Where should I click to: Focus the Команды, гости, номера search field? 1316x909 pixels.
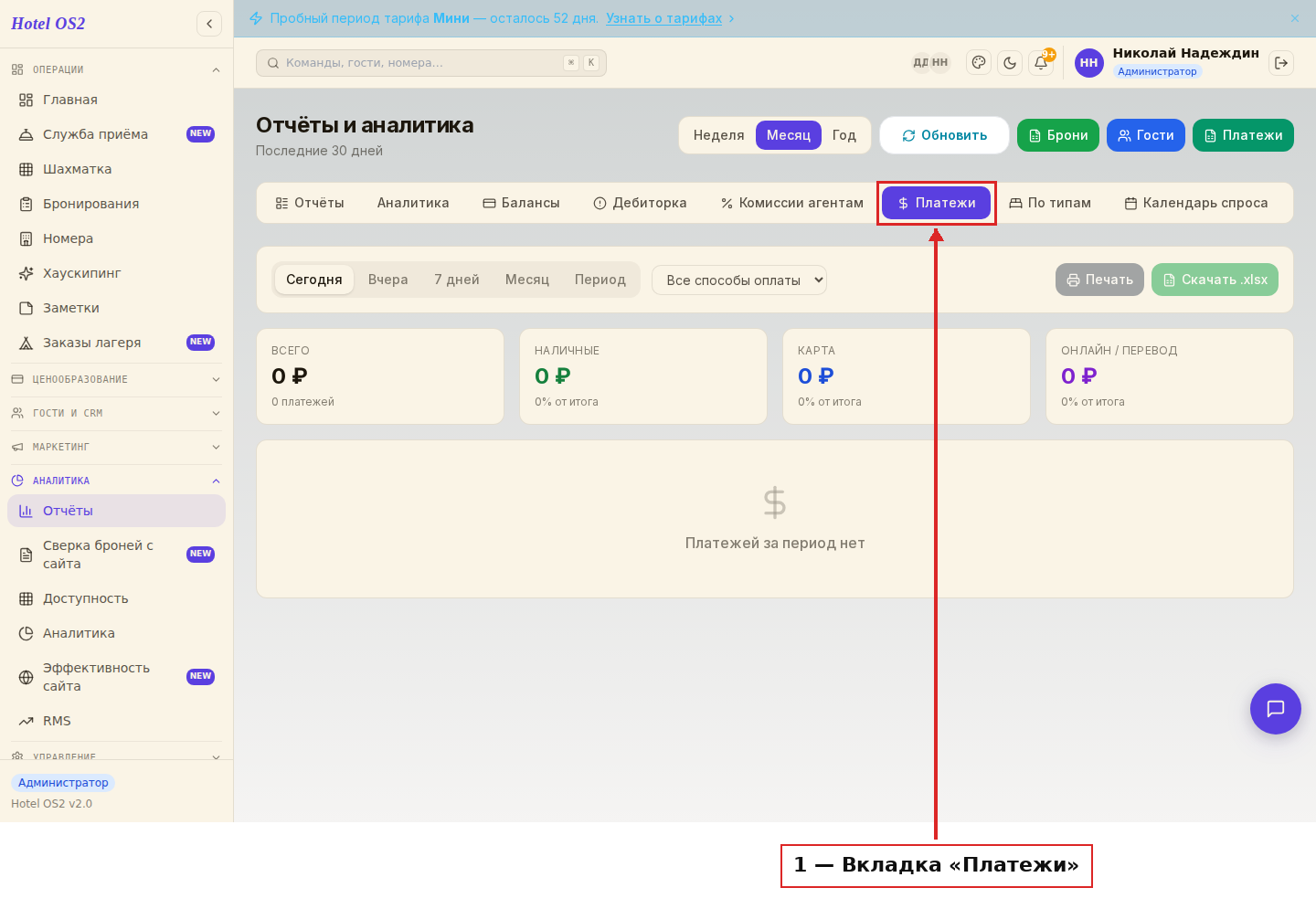click(431, 63)
